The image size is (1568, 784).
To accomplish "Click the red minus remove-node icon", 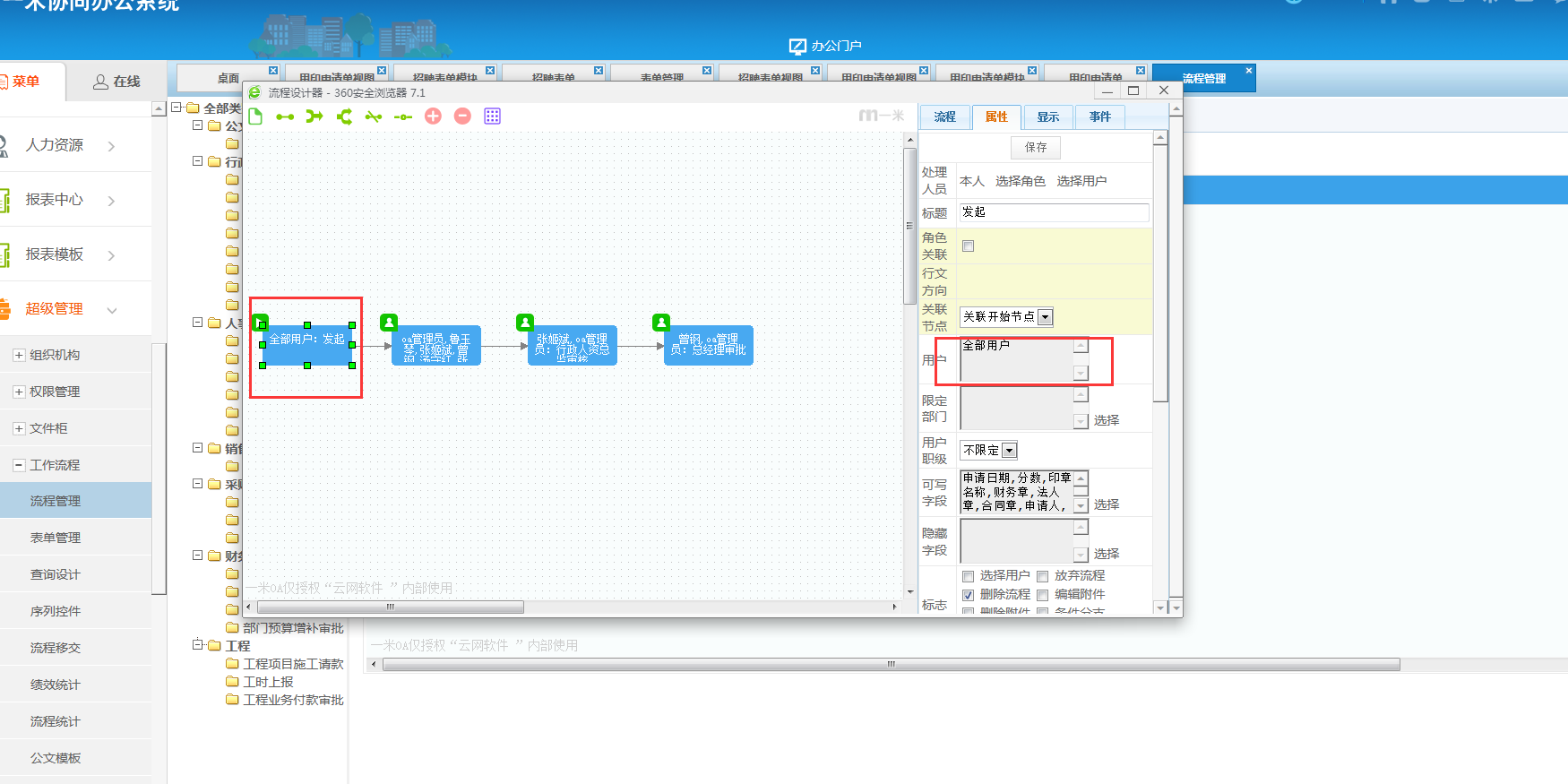I will pos(462,116).
